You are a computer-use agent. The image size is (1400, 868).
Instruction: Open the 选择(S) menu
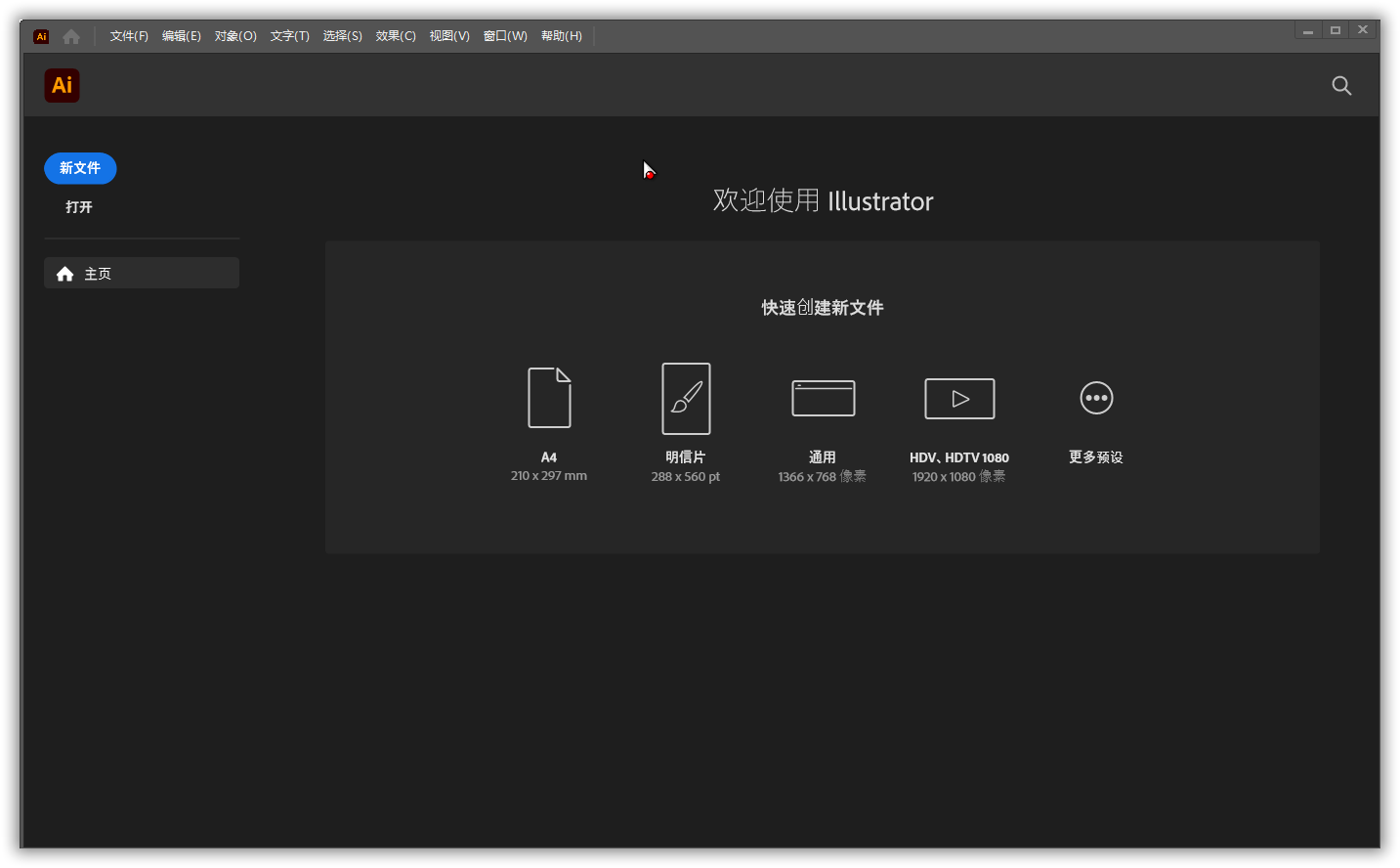343,36
